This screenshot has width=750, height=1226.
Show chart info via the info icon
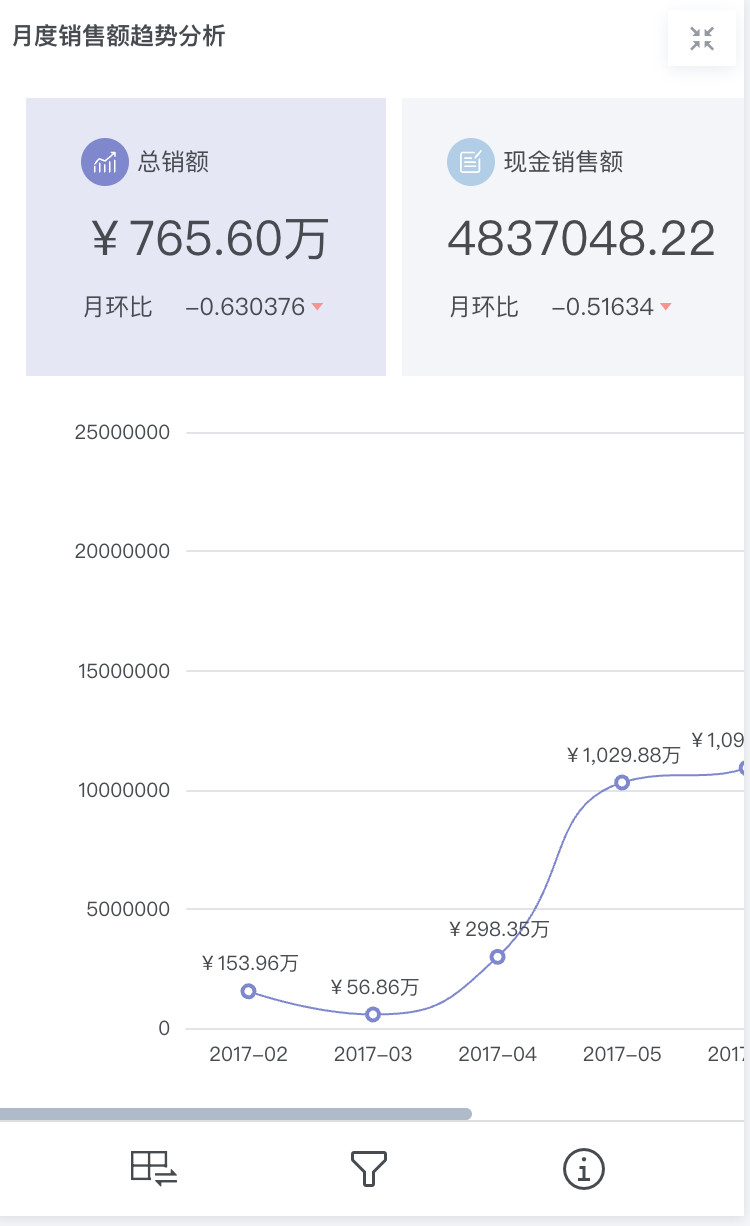pos(584,1168)
